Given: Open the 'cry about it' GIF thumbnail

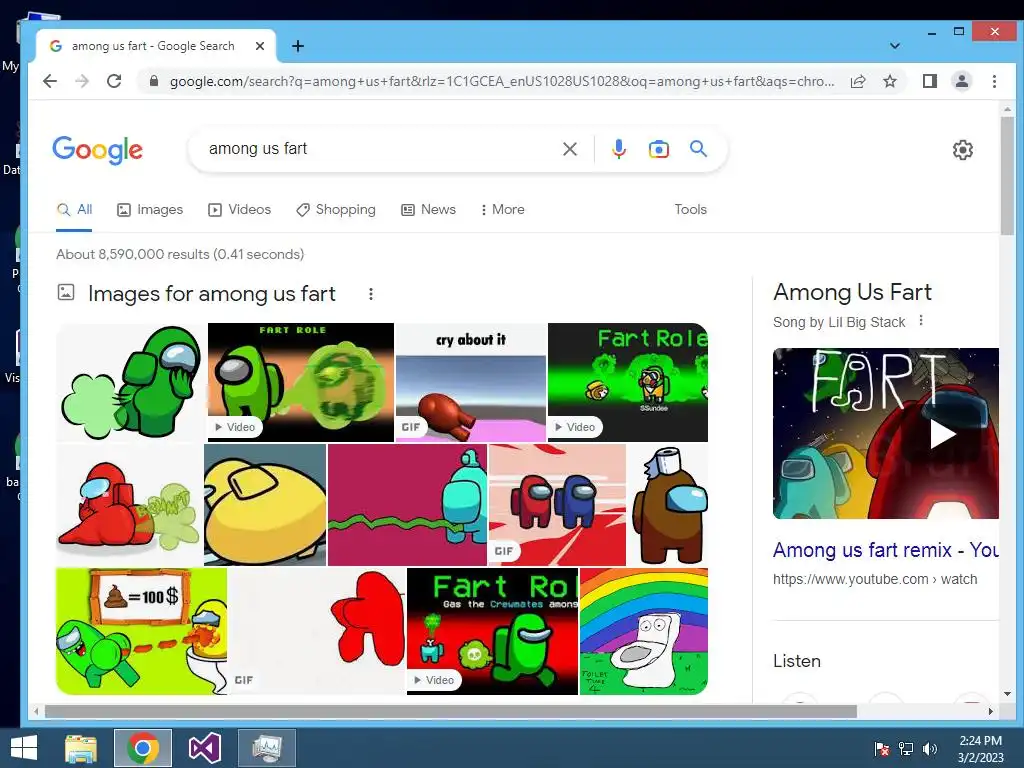Looking at the screenshot, I should coord(471,383).
